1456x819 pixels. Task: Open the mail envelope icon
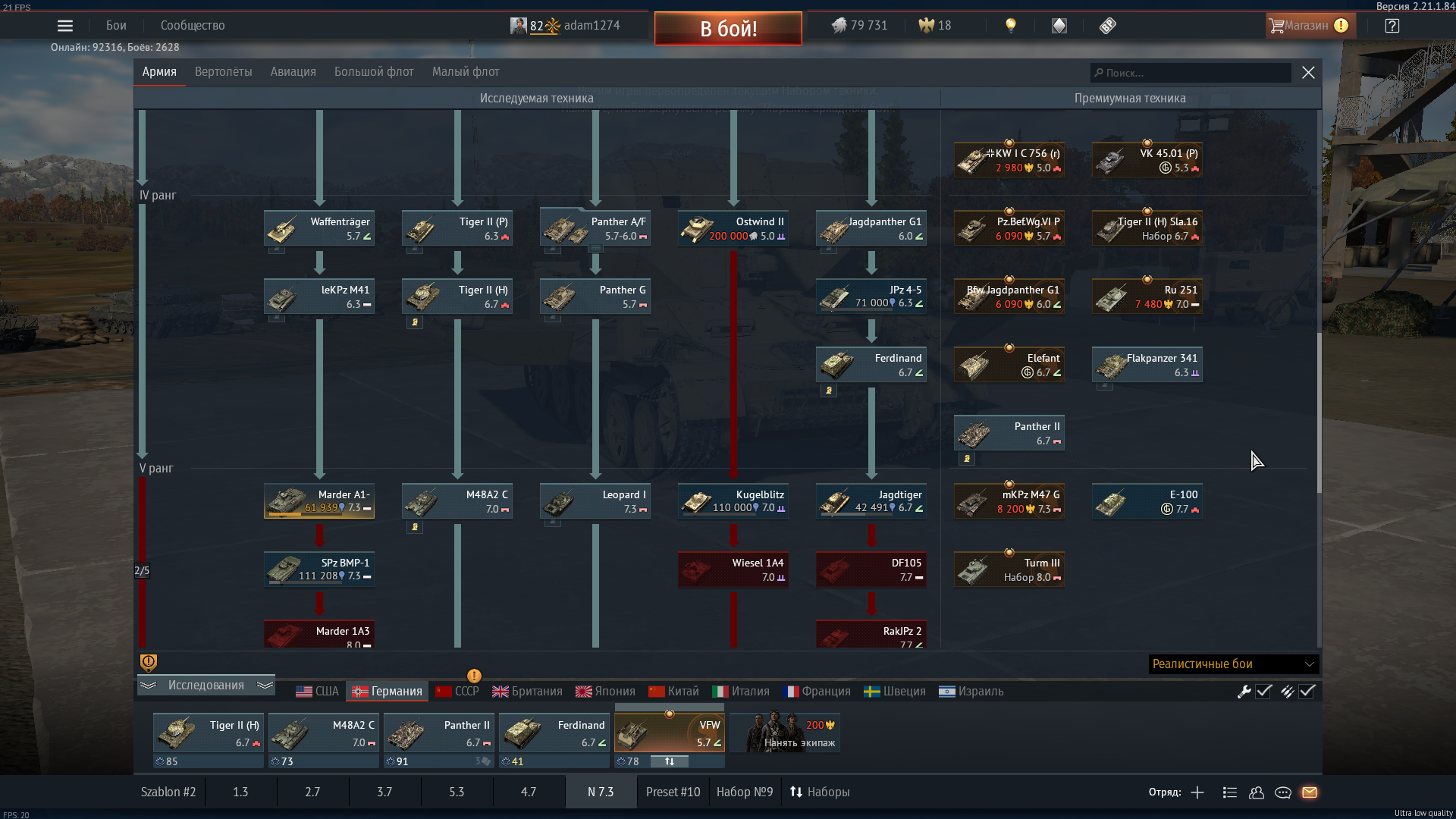(x=1310, y=792)
